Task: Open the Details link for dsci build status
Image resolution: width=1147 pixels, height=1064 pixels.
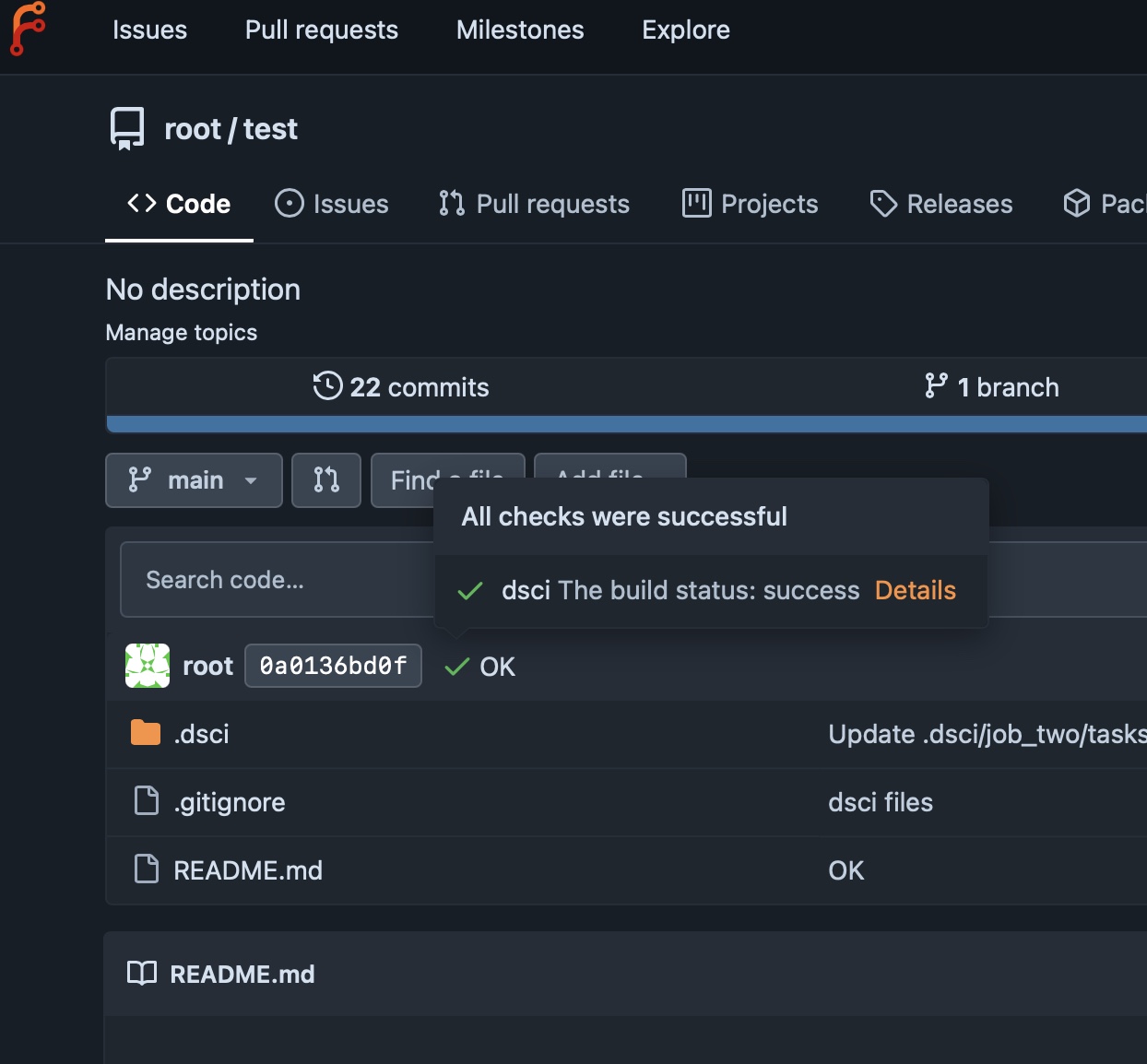Action: (914, 590)
